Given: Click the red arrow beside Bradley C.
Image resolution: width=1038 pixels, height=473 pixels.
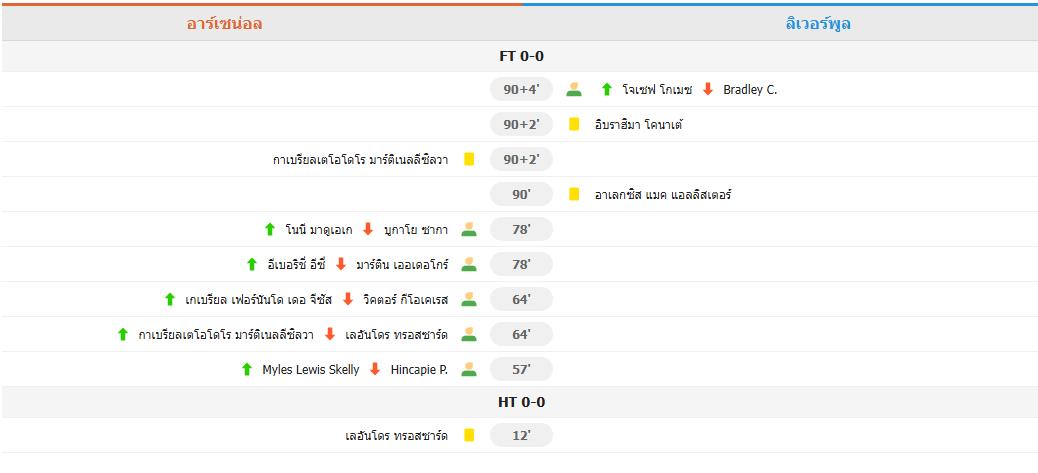Looking at the screenshot, I should 708,89.
